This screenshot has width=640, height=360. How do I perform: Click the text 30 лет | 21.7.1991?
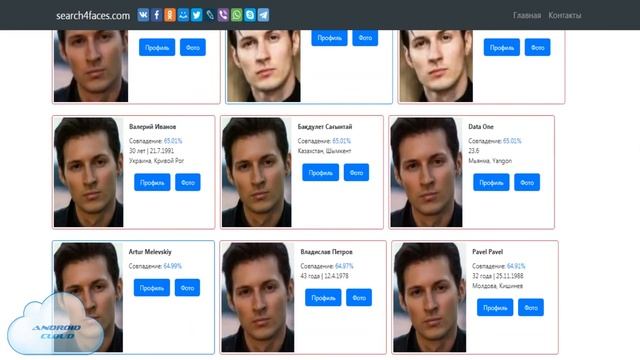click(x=151, y=151)
